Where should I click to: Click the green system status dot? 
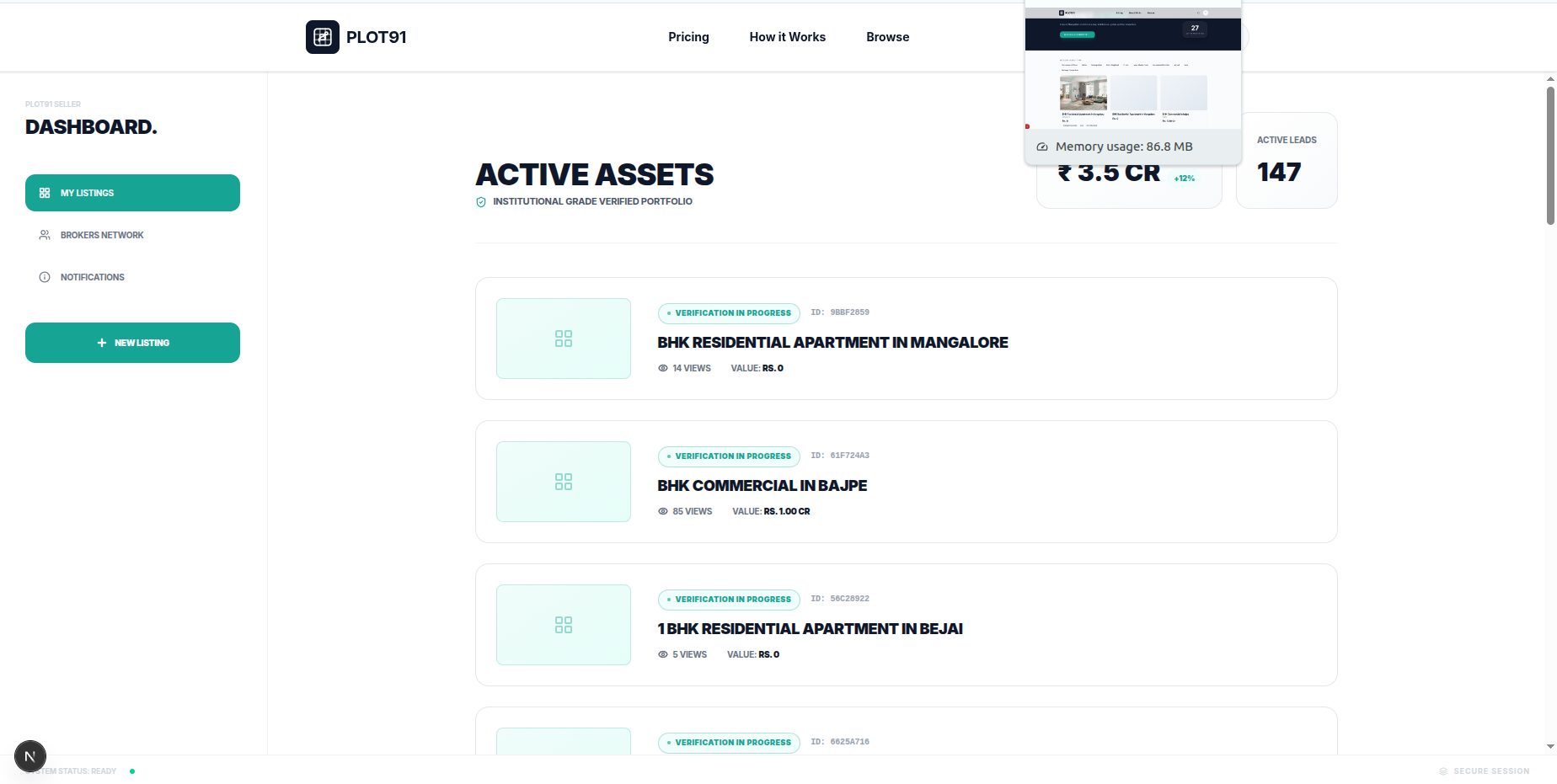[x=132, y=771]
